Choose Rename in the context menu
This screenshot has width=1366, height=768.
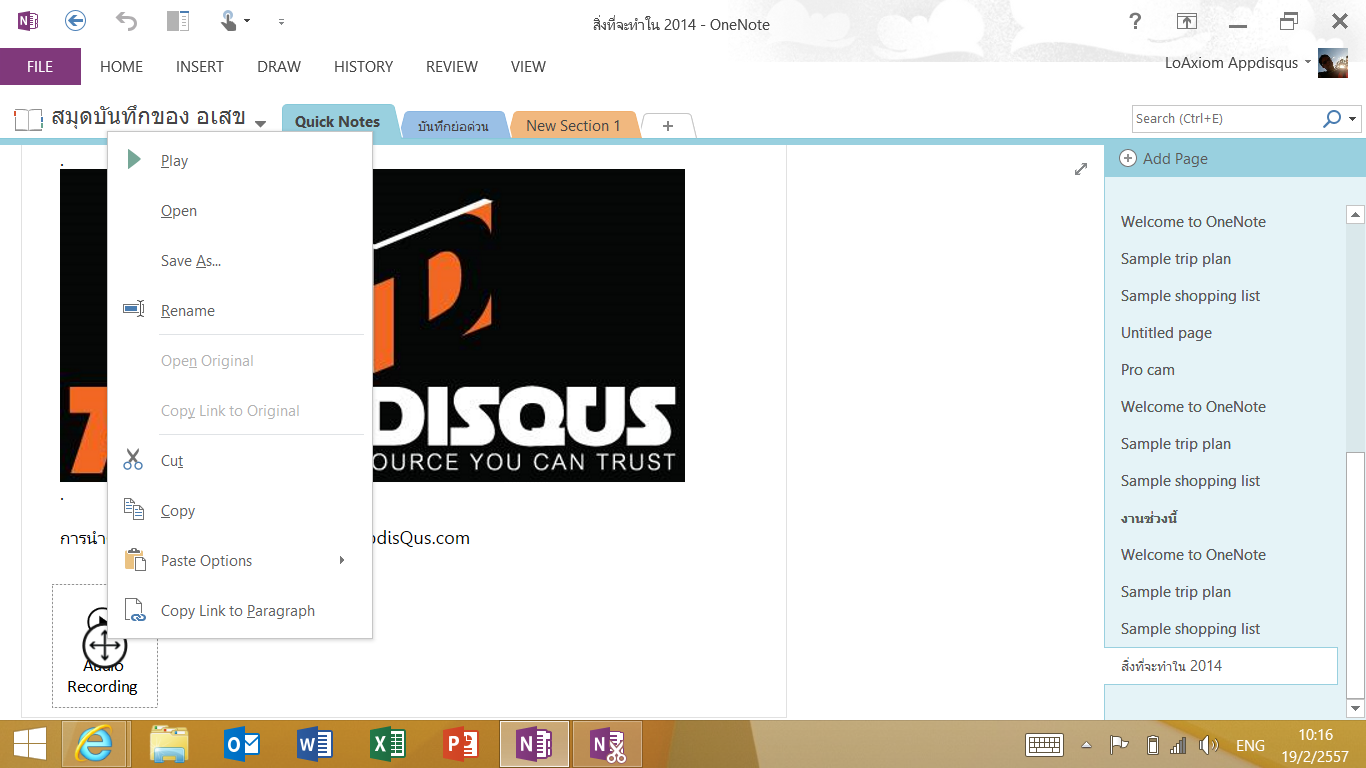[240, 310]
